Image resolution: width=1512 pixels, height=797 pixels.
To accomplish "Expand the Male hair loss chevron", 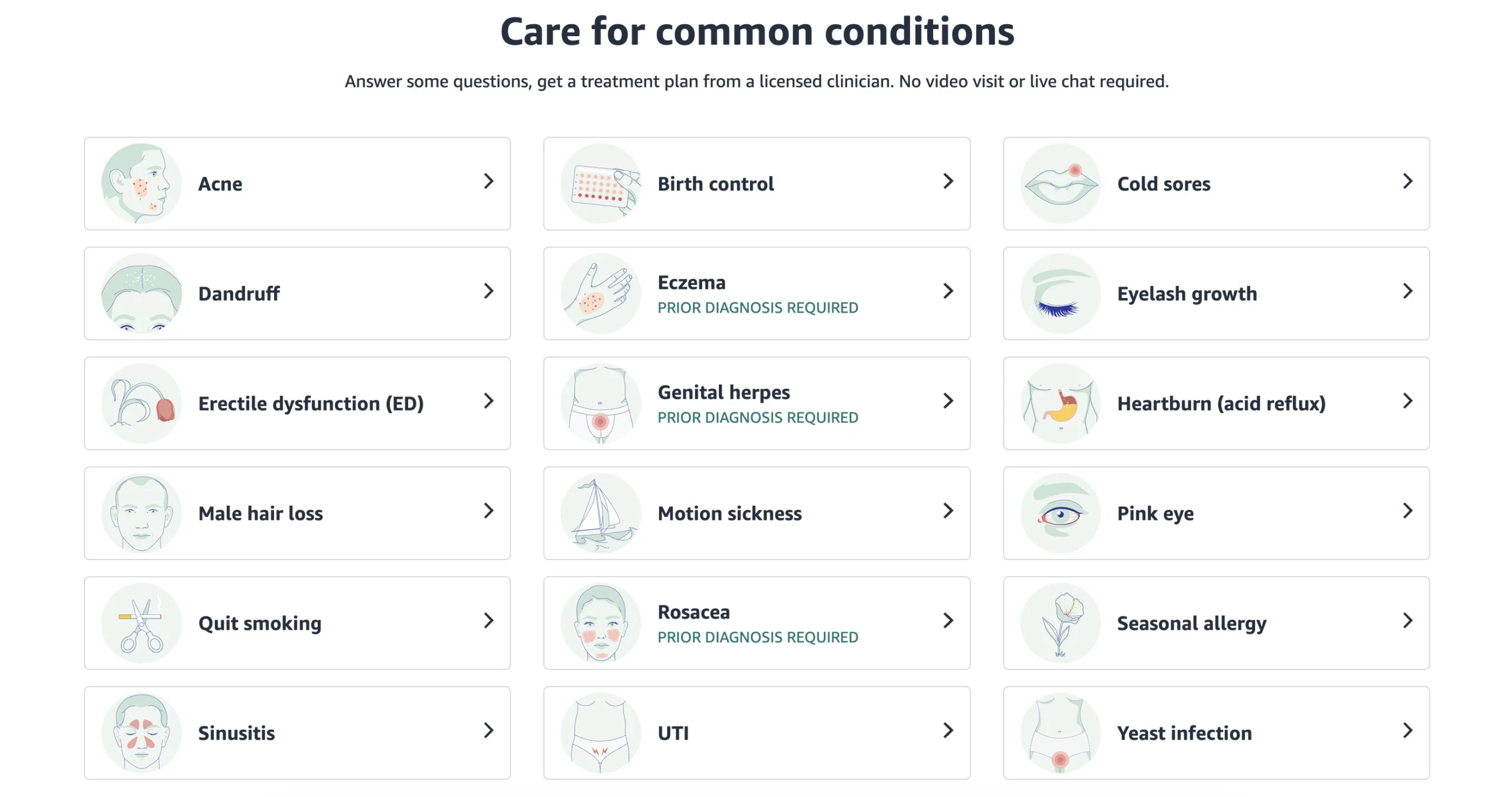I will click(488, 510).
